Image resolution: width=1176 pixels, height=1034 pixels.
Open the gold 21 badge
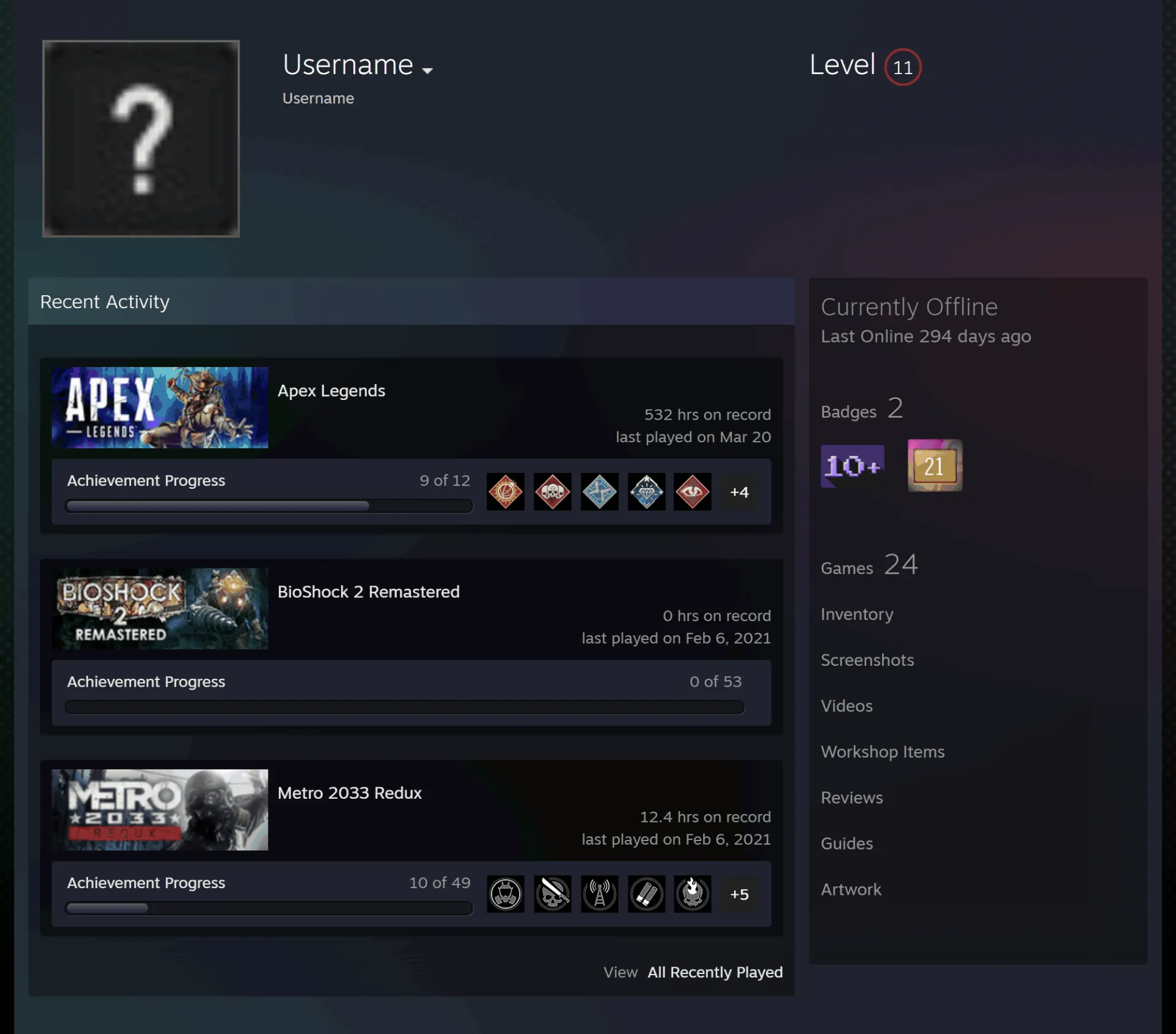point(935,466)
